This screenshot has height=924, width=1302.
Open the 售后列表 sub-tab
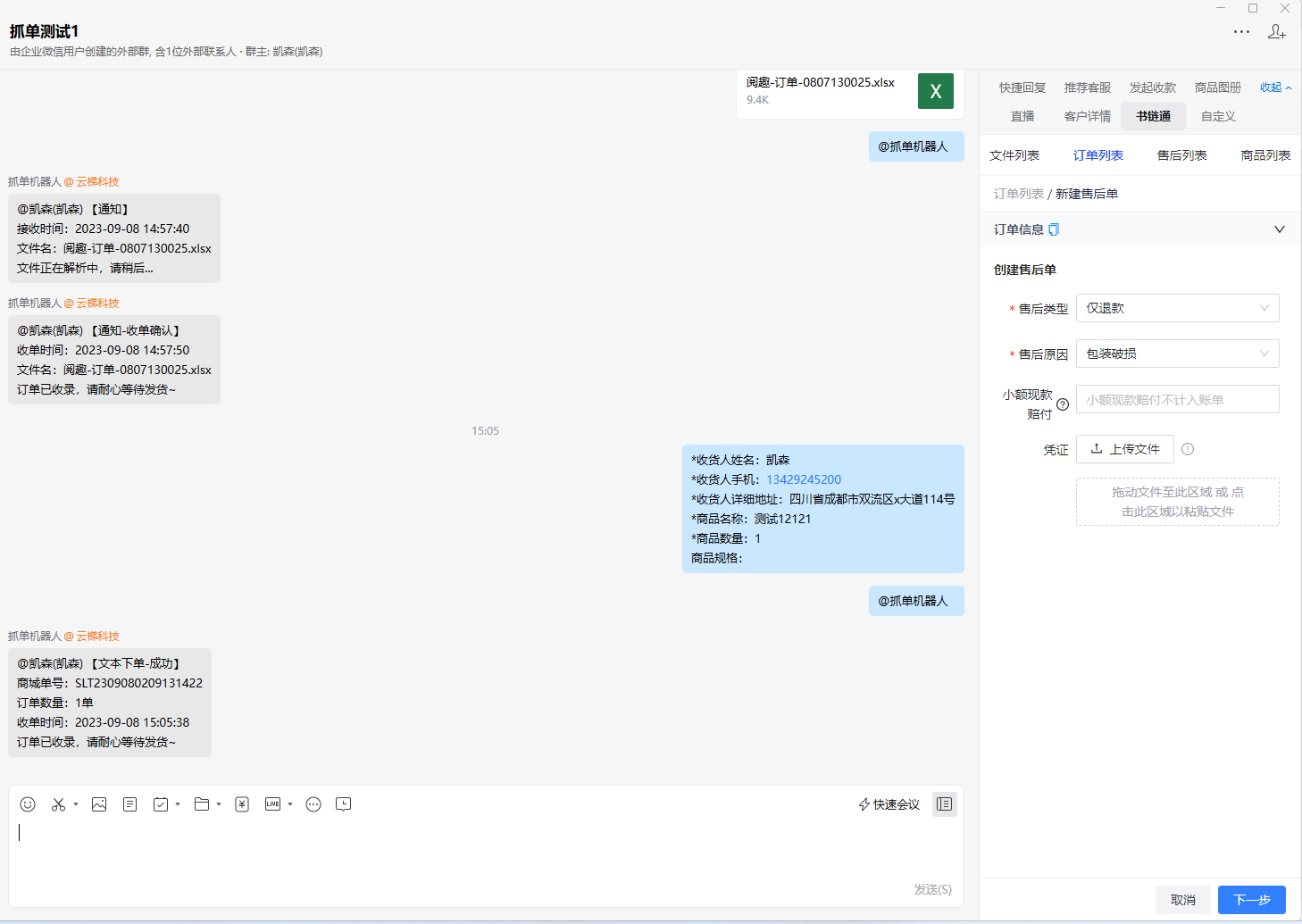1182,155
